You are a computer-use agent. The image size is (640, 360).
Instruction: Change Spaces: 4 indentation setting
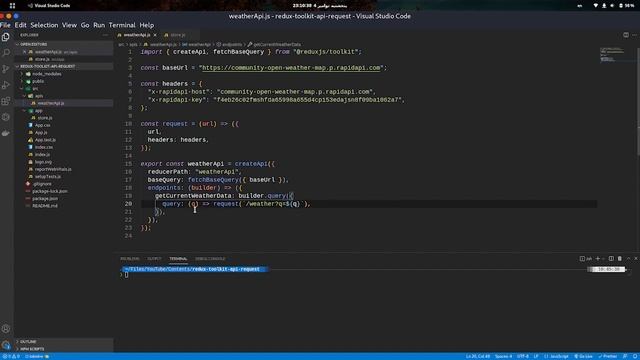[503, 356]
